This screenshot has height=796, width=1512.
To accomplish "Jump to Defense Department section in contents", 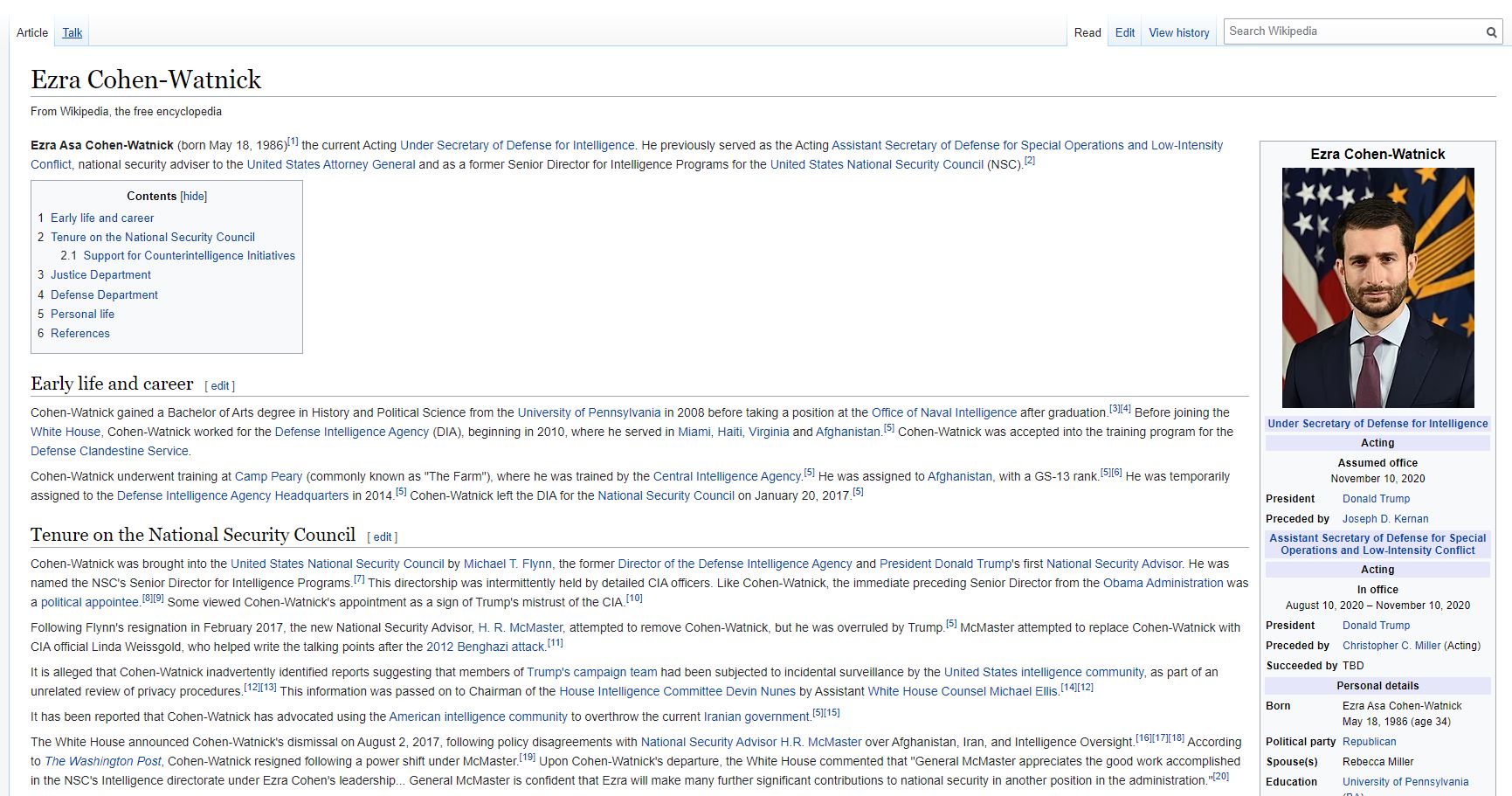I will [104, 295].
